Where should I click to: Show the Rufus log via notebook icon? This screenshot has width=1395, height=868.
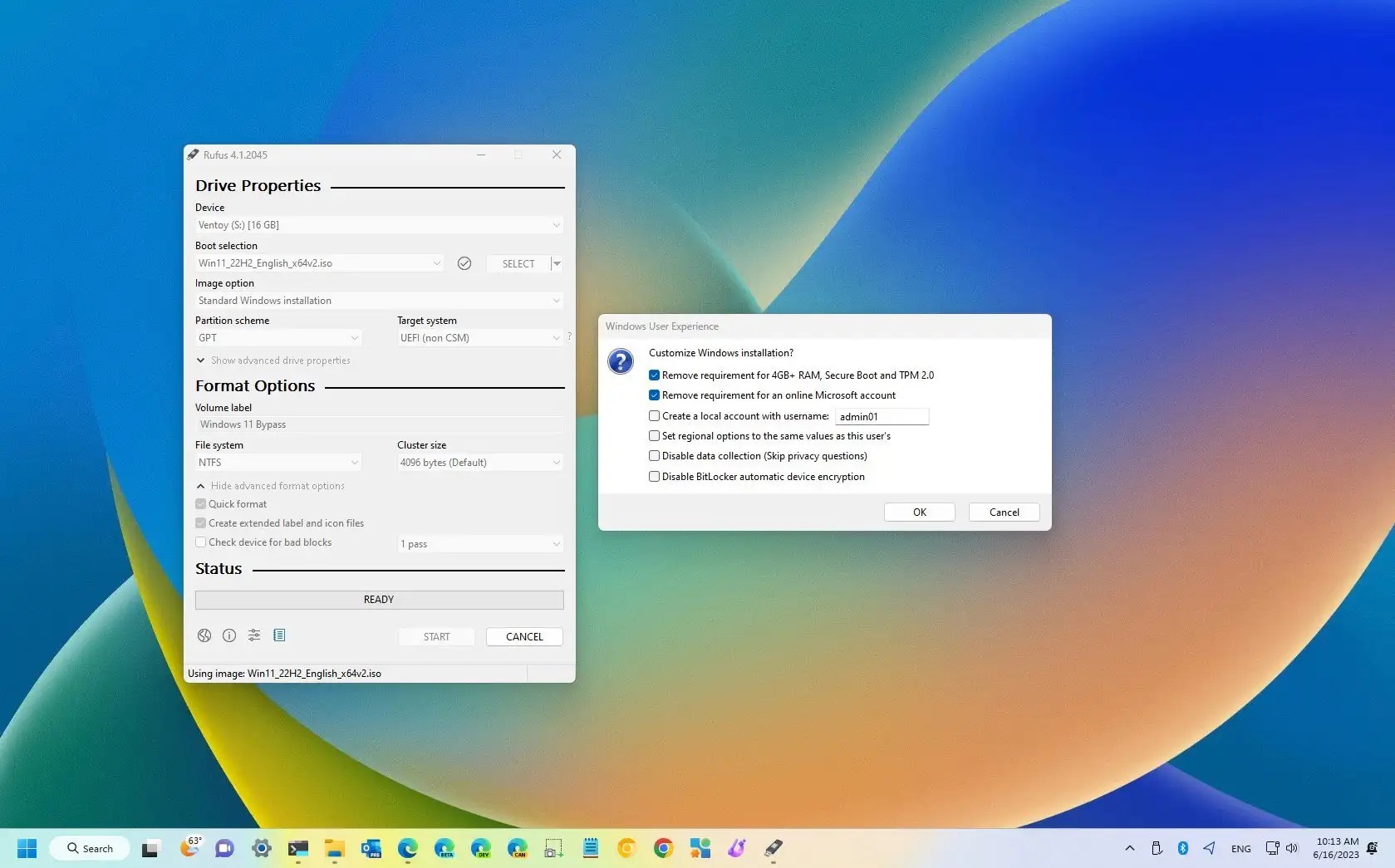279,635
